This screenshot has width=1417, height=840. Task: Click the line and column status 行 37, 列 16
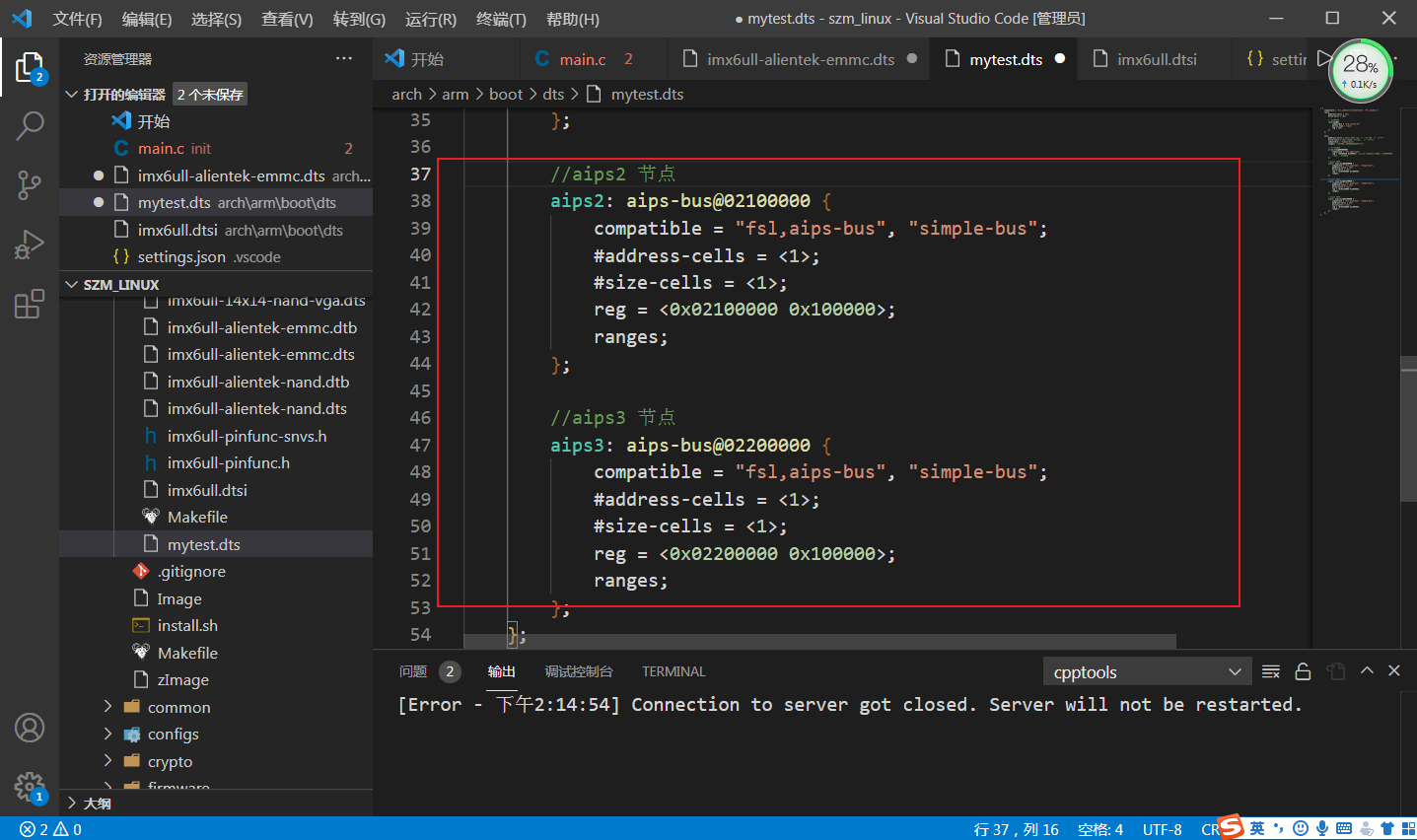pyautogui.click(x=1016, y=829)
